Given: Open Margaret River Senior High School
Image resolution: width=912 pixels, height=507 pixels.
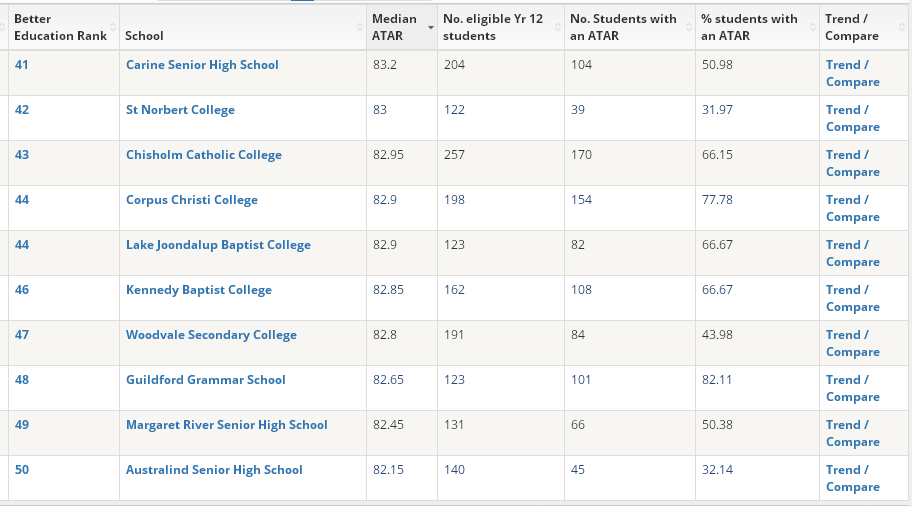Looking at the screenshot, I should coord(227,425).
